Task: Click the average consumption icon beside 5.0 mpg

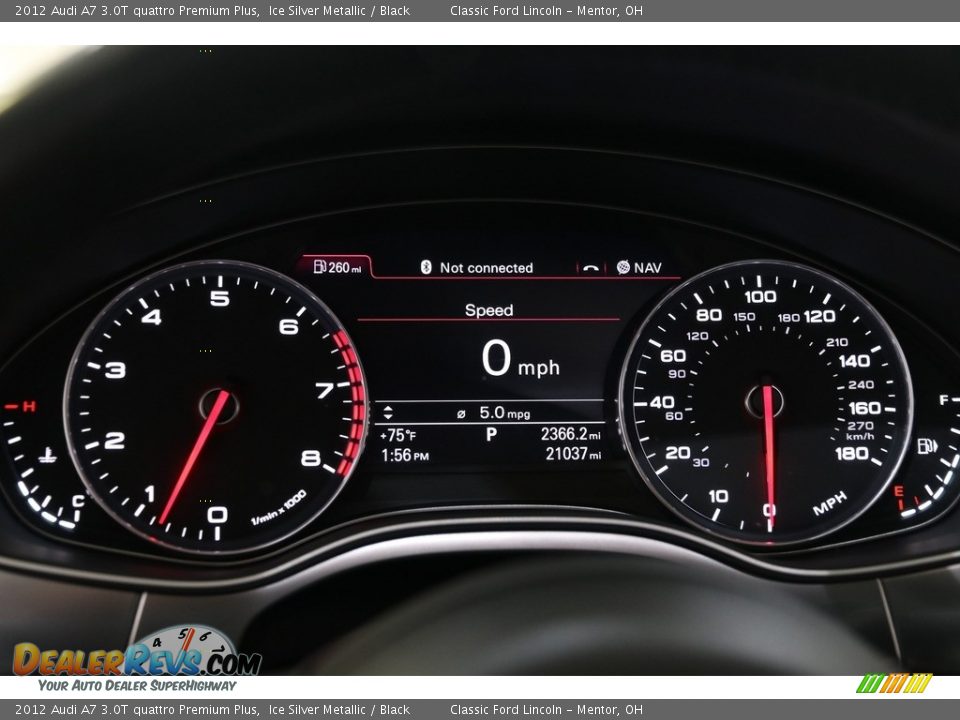Action: tap(460, 414)
